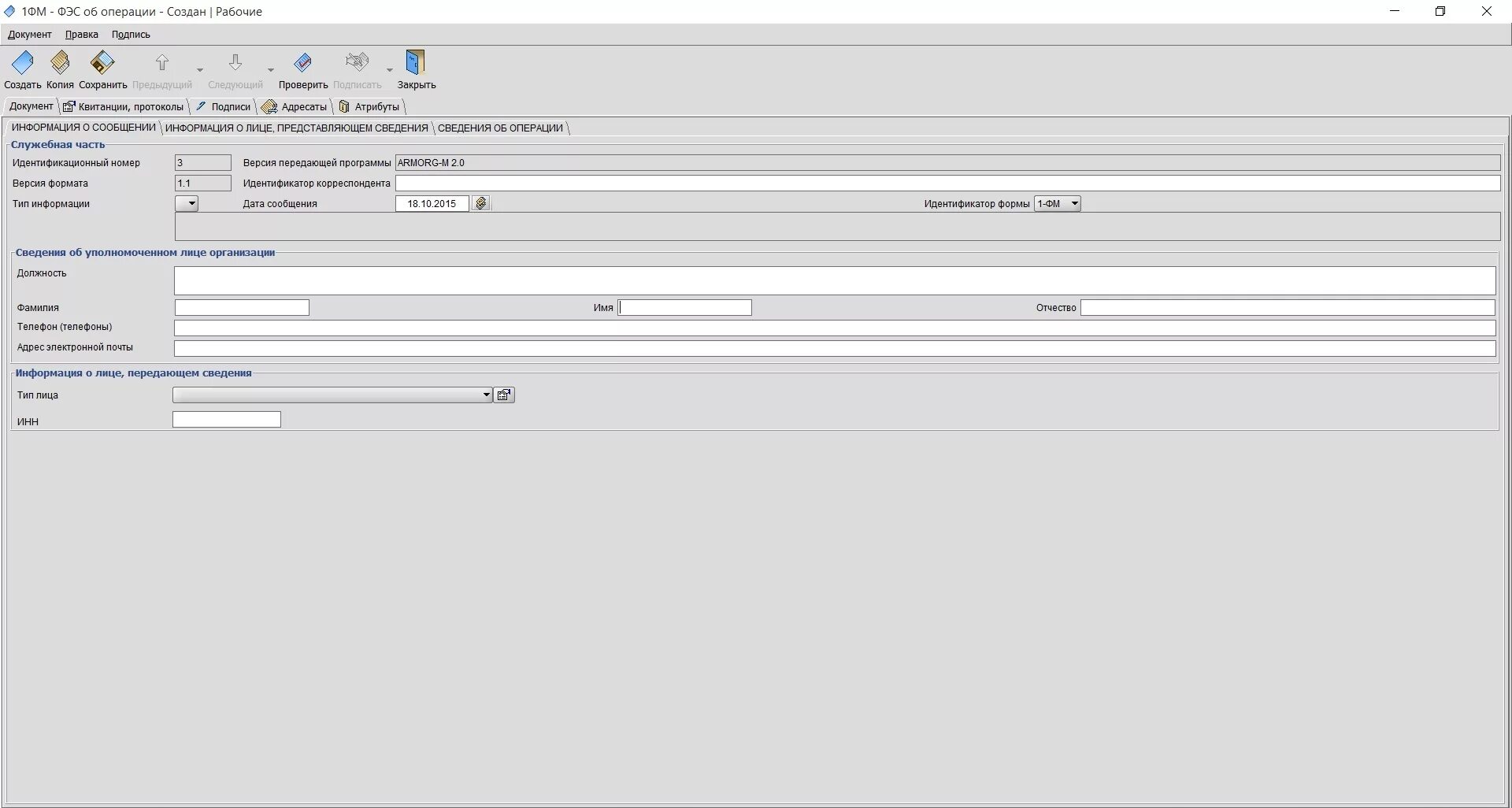Restore the window using title bar button

pos(1440,11)
